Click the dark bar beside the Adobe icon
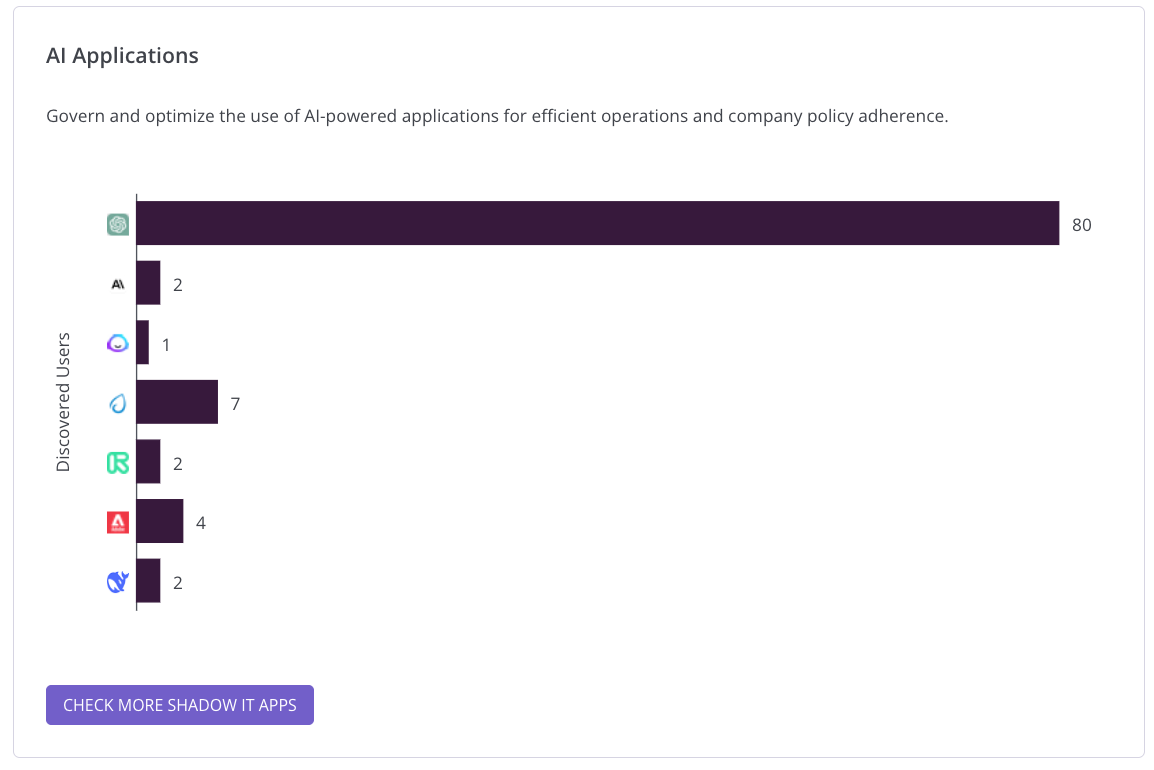This screenshot has width=1154, height=770. [160, 521]
